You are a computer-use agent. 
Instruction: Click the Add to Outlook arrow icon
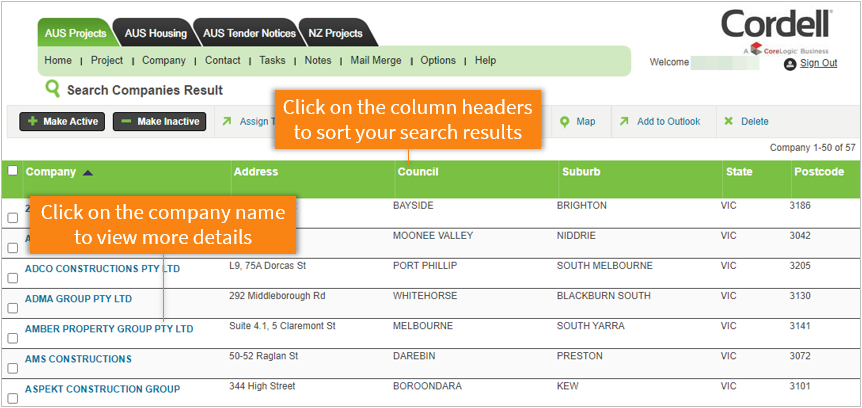(624, 122)
